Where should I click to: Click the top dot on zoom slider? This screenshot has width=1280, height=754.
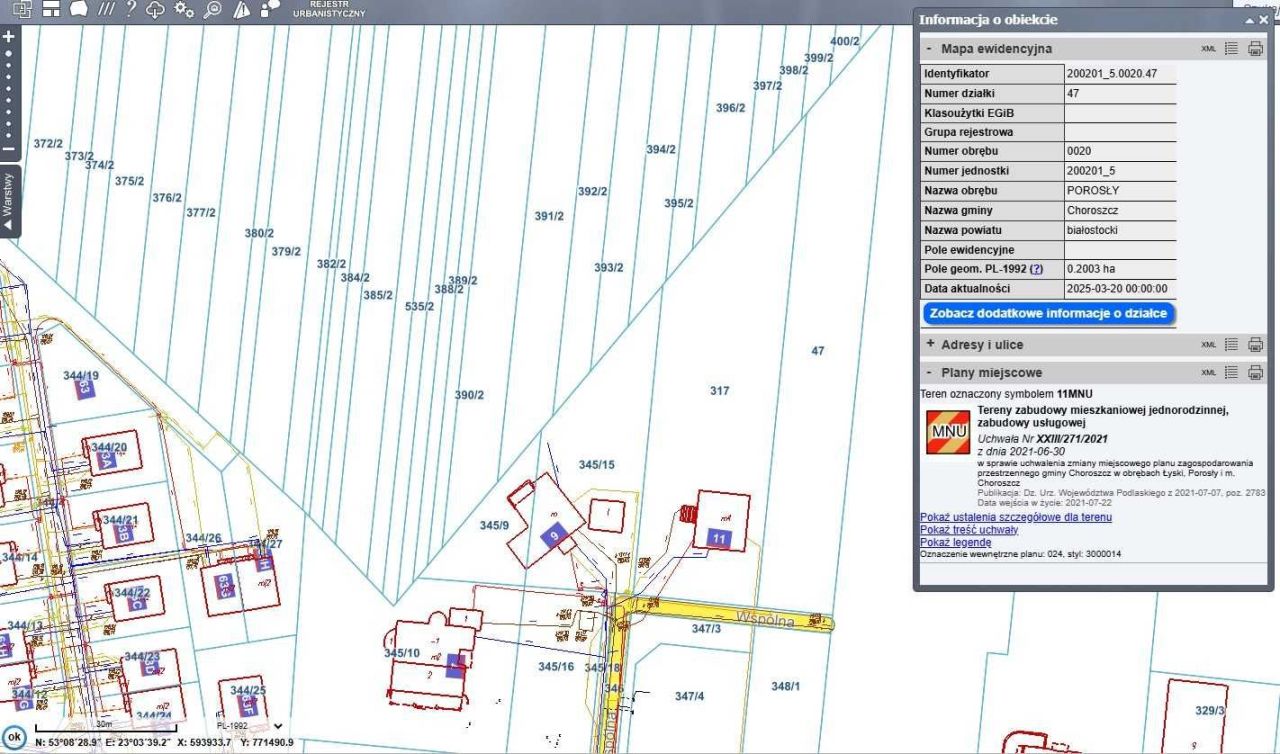[x=9, y=52]
